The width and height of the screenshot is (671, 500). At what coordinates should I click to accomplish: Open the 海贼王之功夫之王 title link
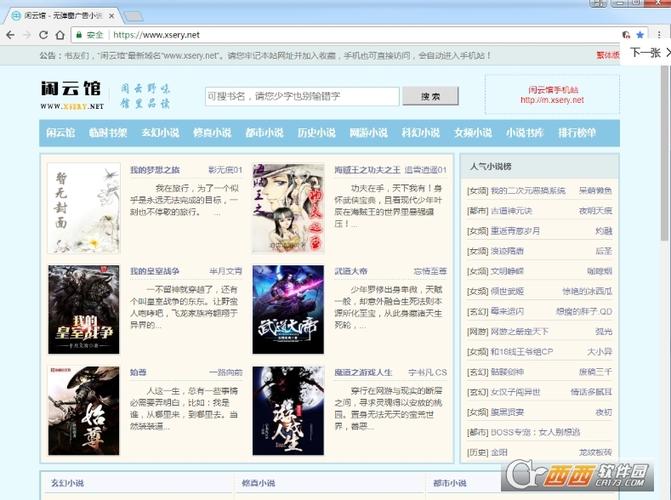click(x=367, y=170)
